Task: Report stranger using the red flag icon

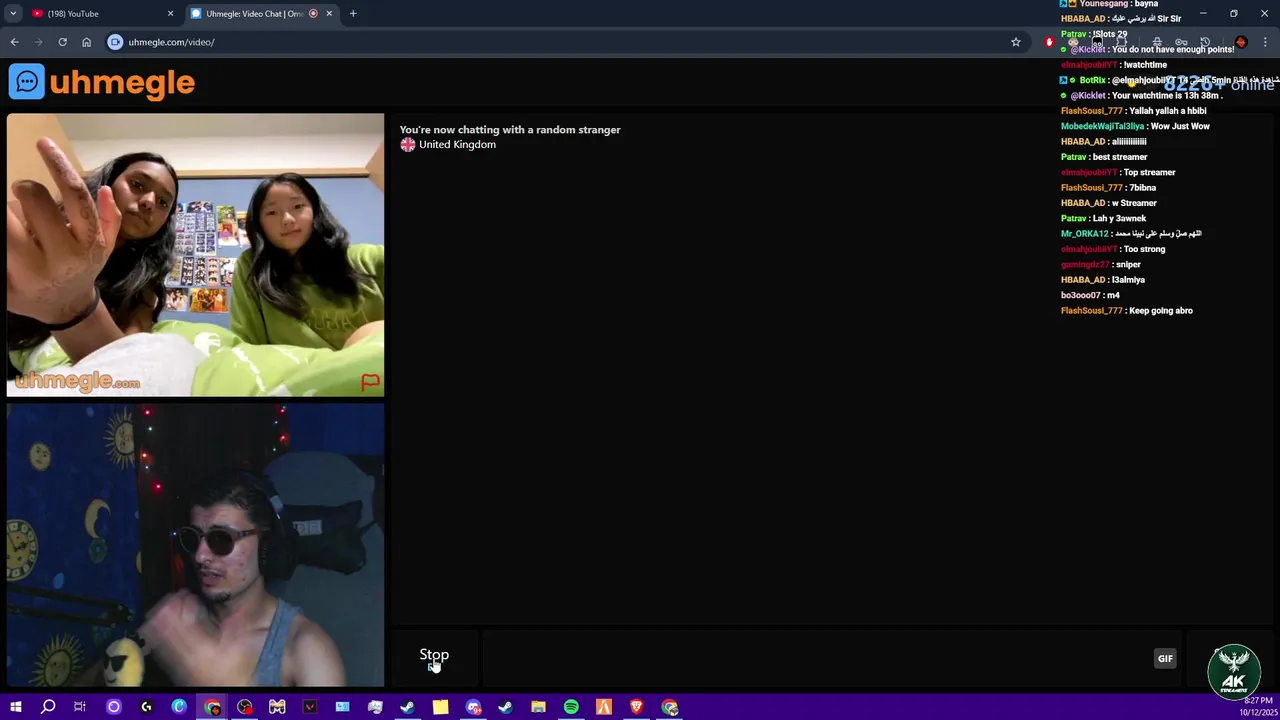Action: click(x=370, y=382)
